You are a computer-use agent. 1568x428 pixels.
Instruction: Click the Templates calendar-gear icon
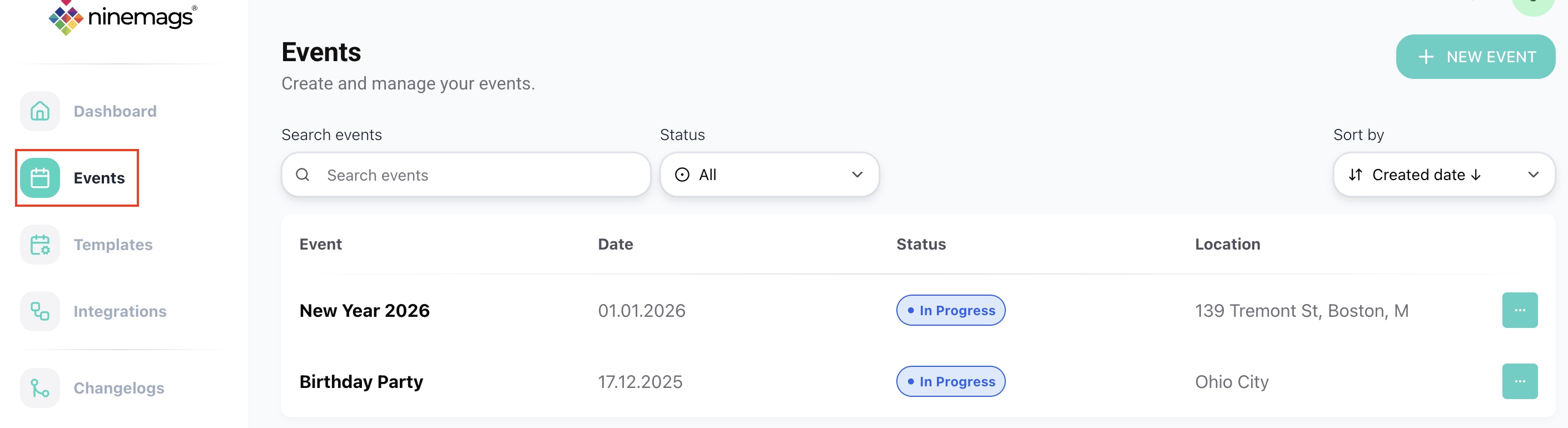coord(40,245)
